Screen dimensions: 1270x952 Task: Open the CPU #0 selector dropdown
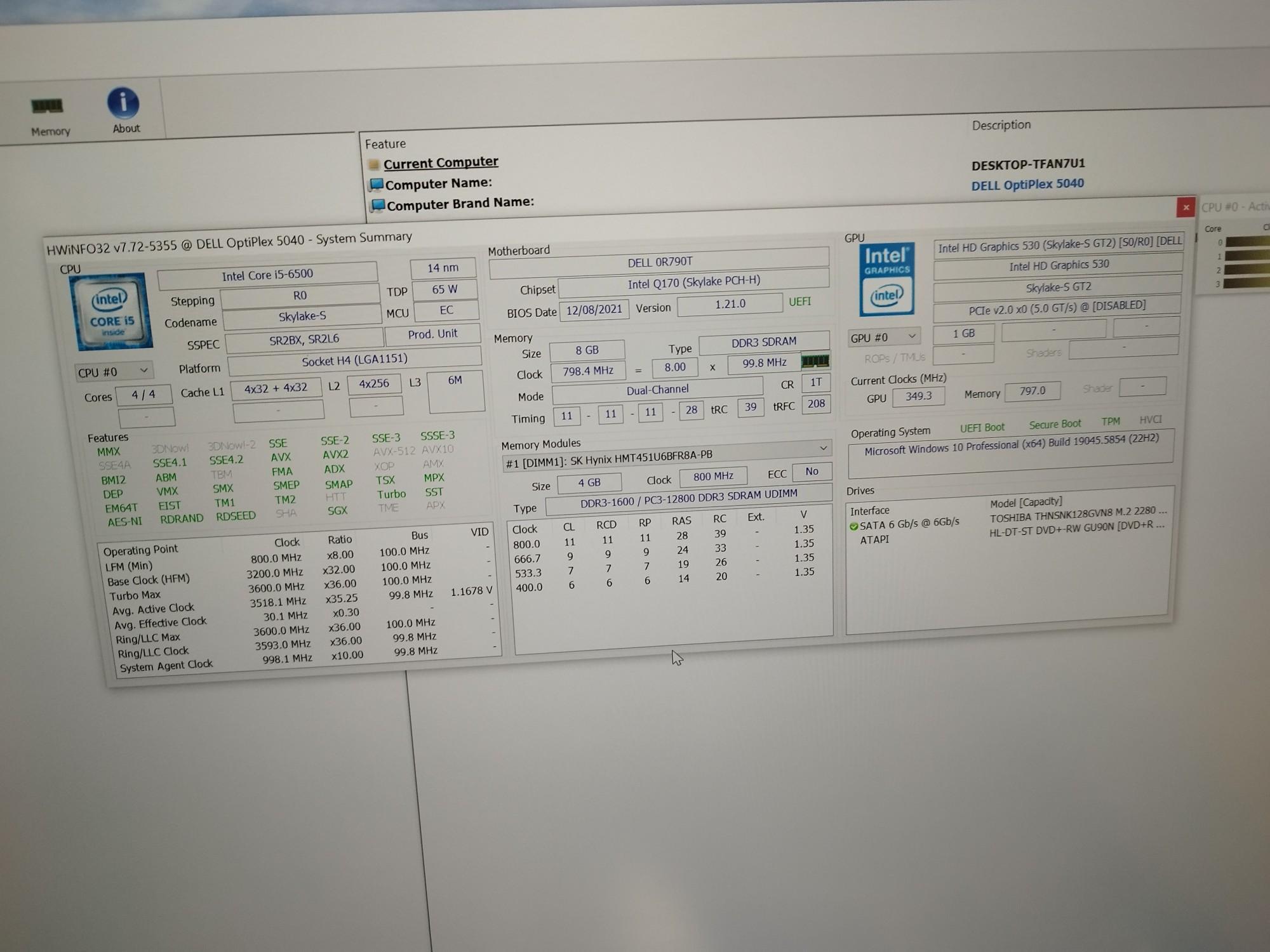click(113, 371)
